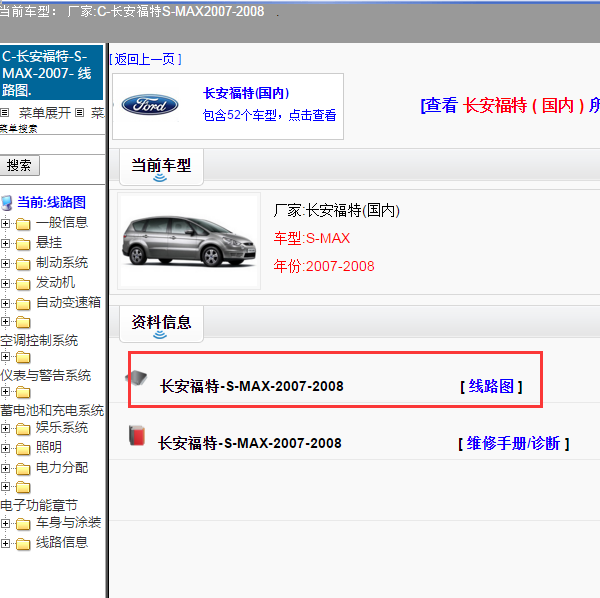Click the C-长安福特-S-MAX-2007- 线路图 sidebar title
This screenshot has width=600, height=598.
[51, 73]
